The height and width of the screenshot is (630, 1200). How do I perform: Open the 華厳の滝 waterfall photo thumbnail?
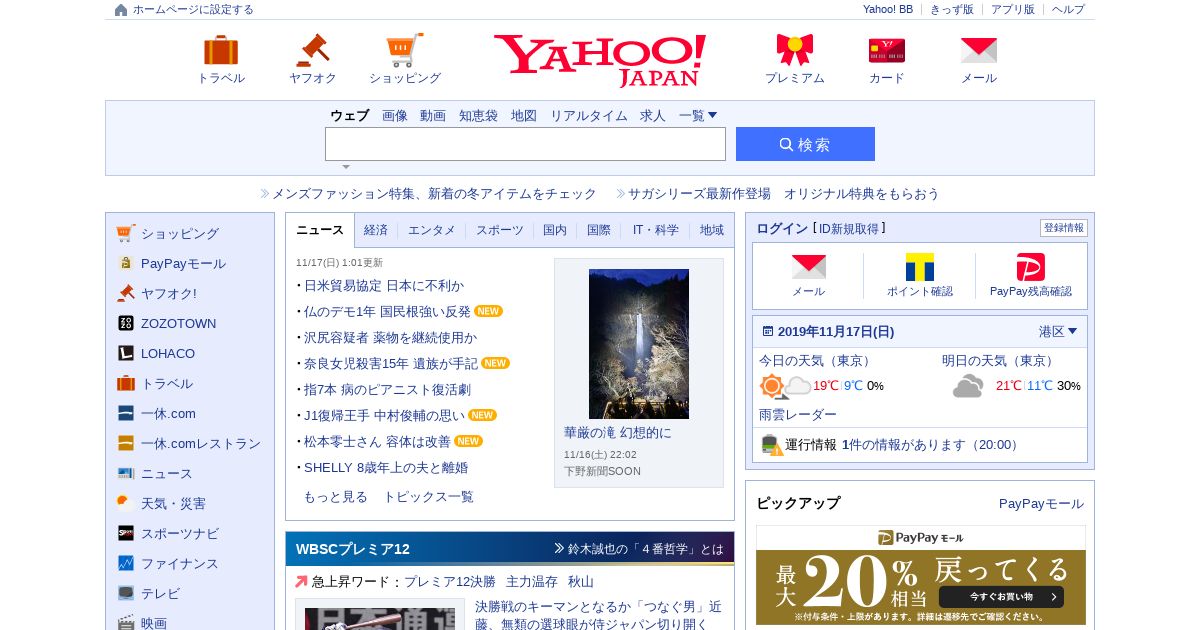(x=639, y=343)
